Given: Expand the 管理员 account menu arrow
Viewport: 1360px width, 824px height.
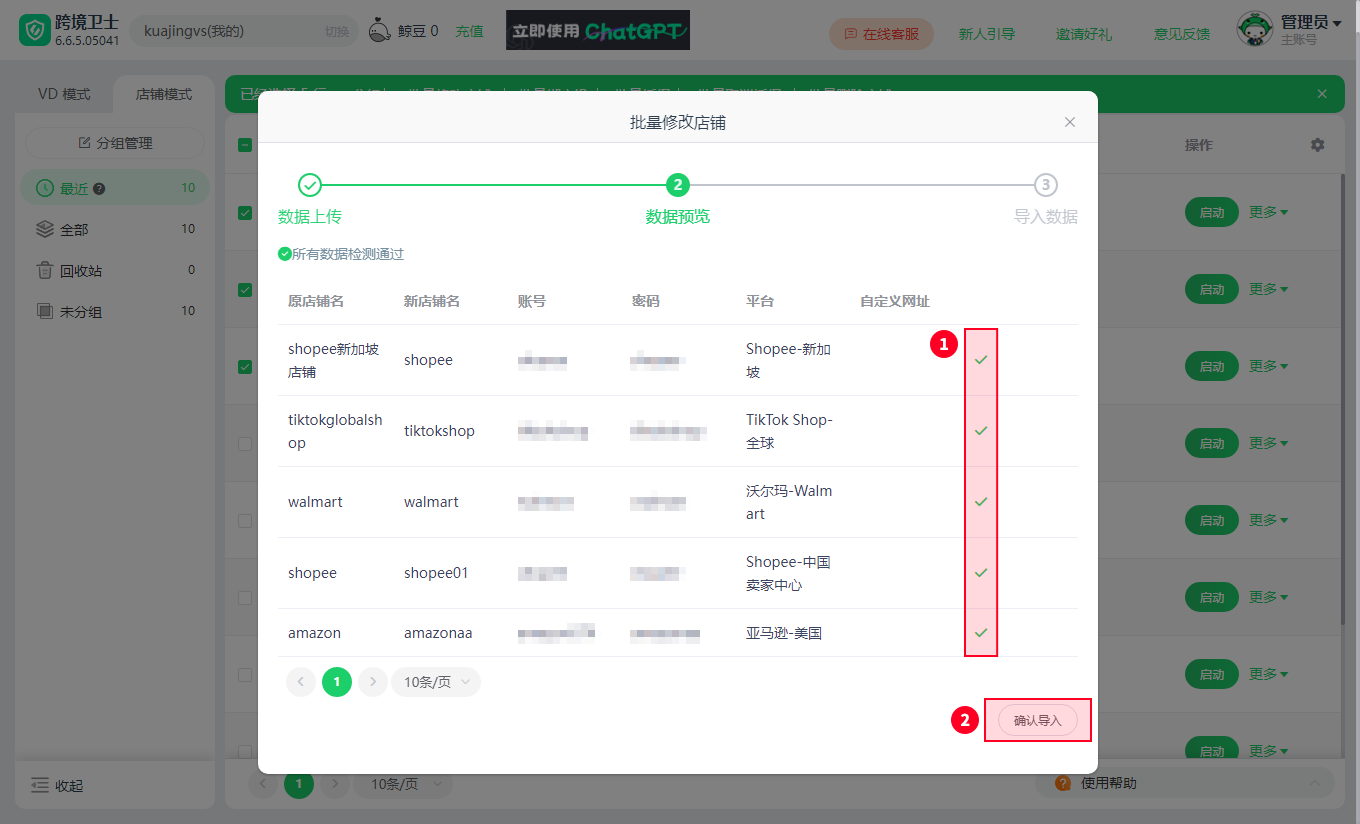Looking at the screenshot, I should pyautogui.click(x=1337, y=23).
